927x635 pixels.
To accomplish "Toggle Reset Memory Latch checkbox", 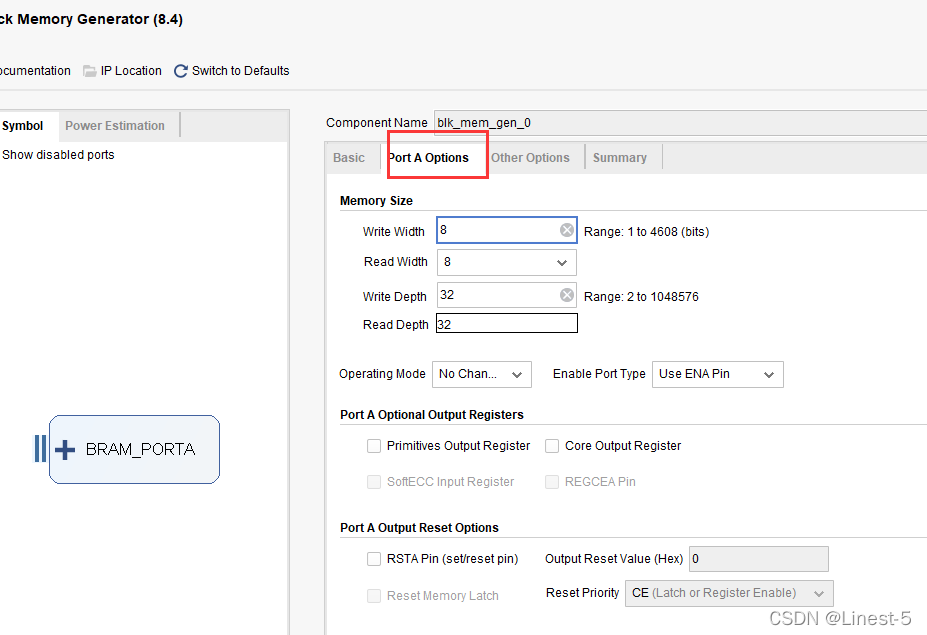I will [374, 595].
